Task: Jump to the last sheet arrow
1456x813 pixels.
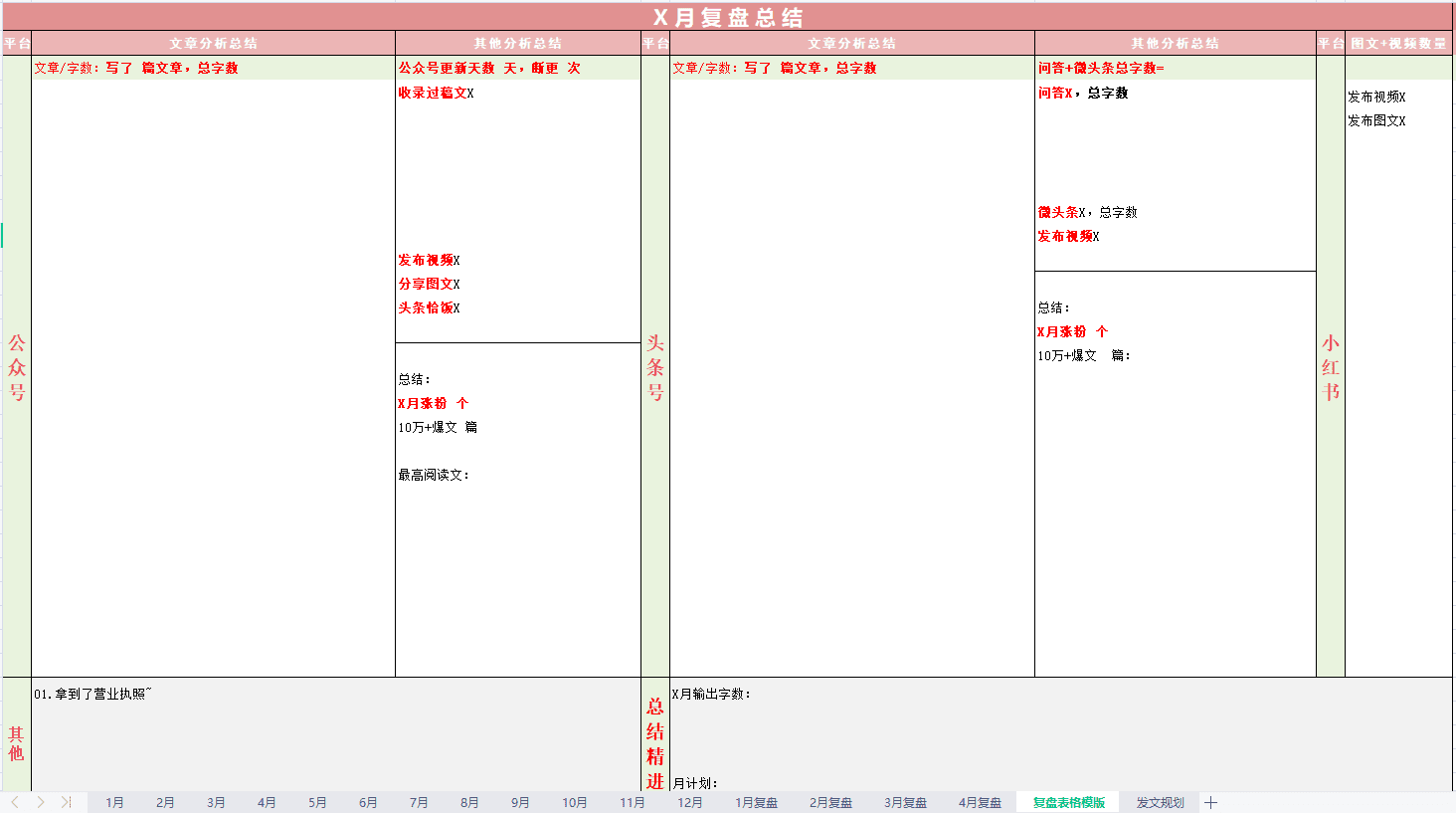Action: click(66, 802)
